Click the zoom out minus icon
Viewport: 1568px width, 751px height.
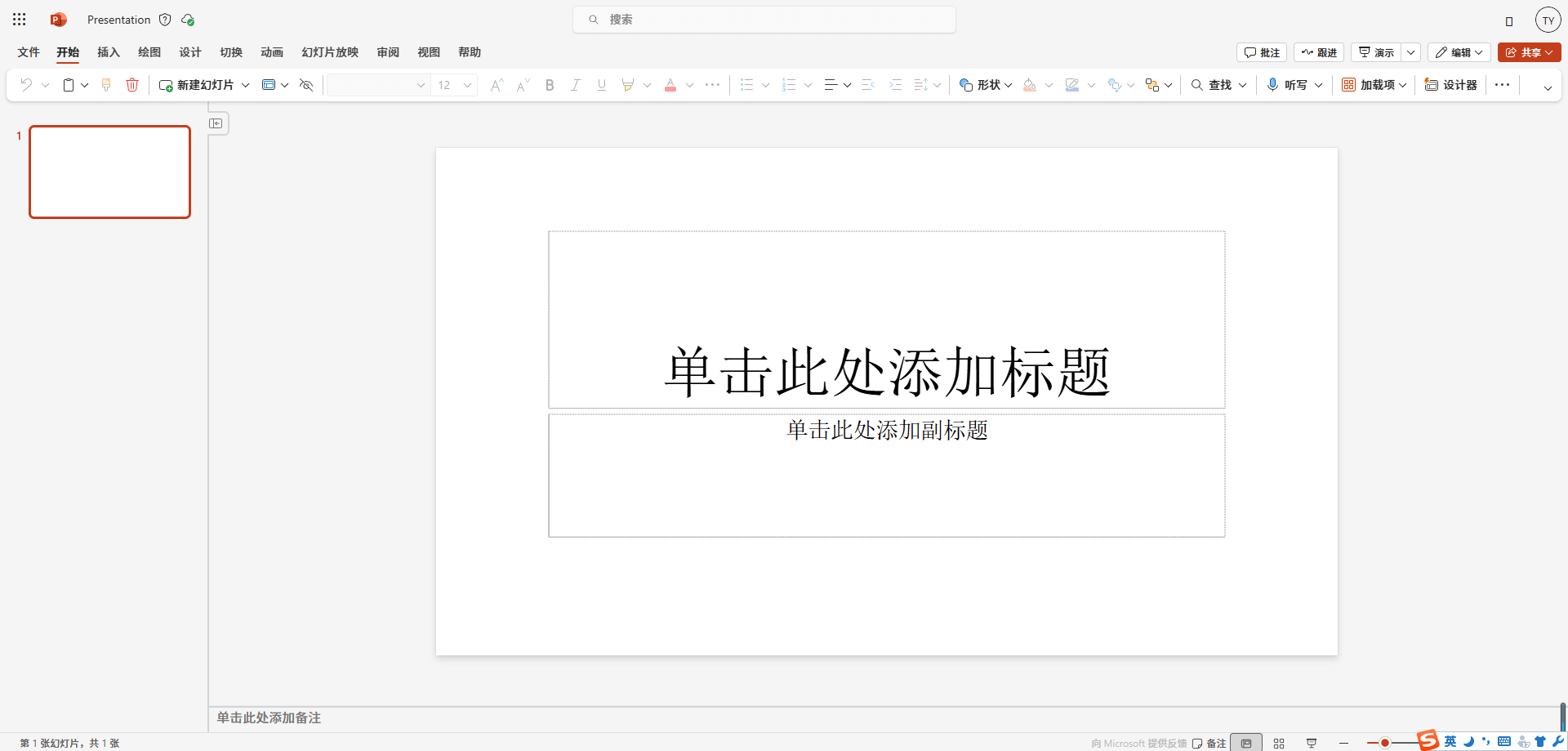click(1343, 743)
